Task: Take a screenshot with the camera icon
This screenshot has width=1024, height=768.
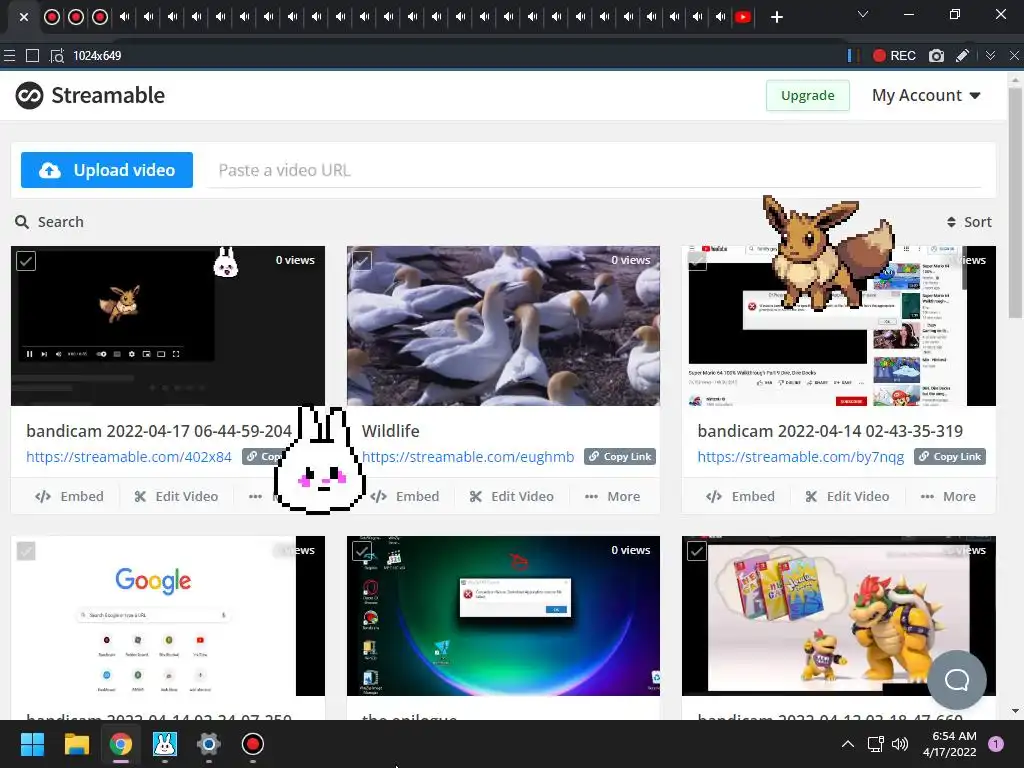Action: (x=936, y=56)
